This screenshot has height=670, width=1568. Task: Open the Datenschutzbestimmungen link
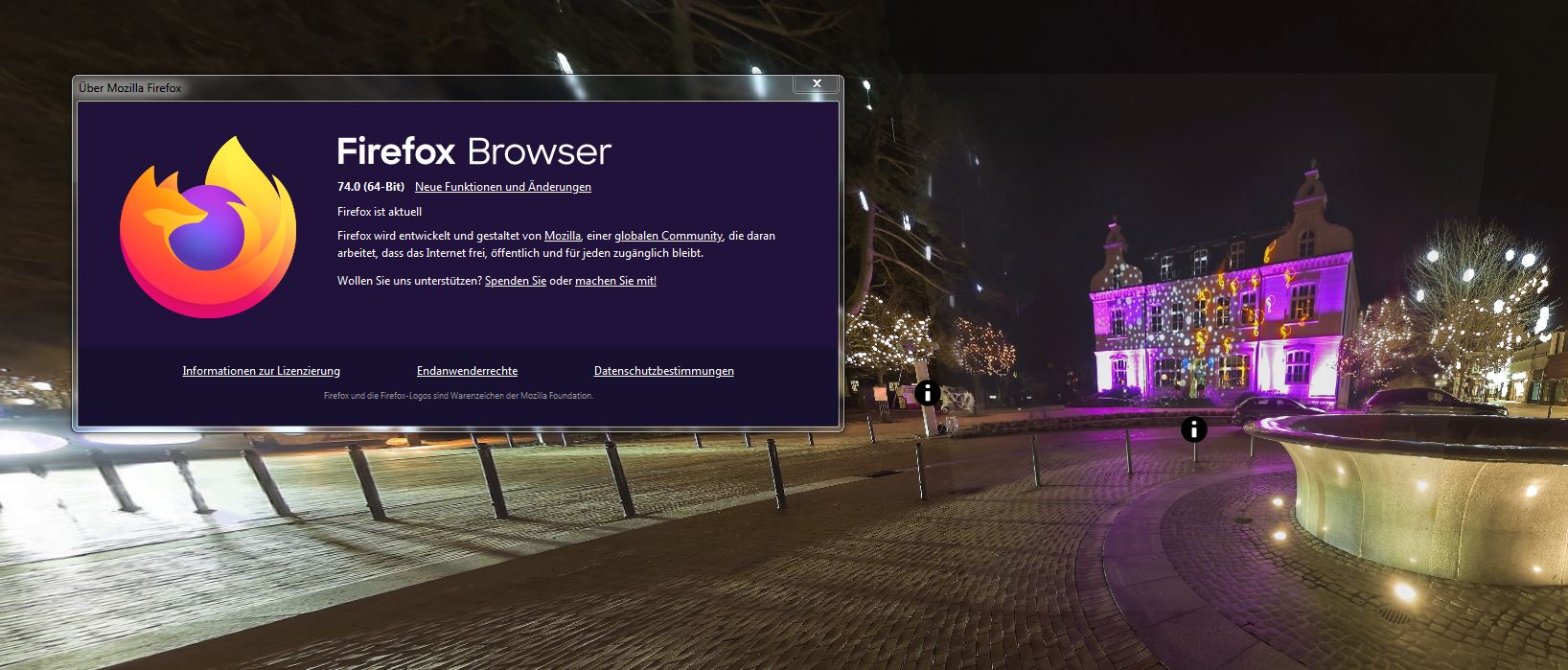coord(663,371)
